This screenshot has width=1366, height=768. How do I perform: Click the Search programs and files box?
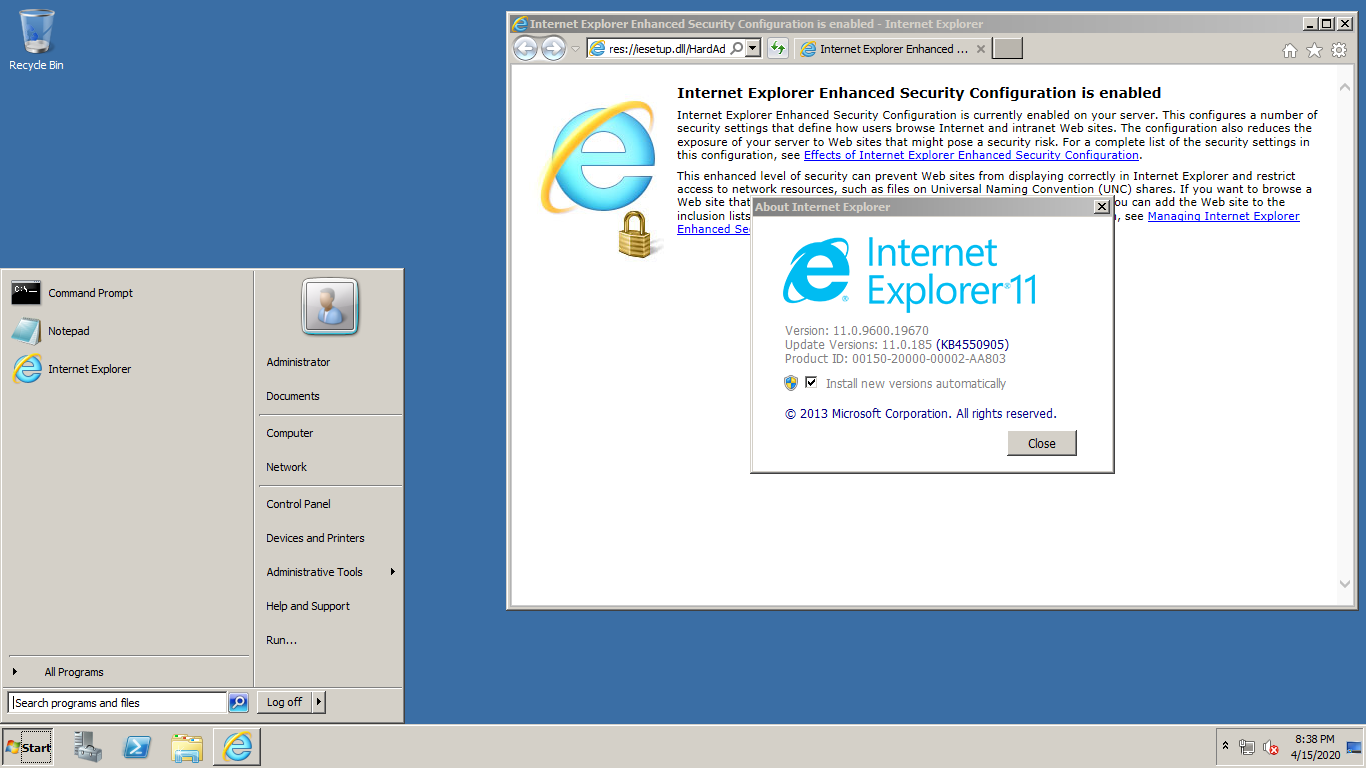point(118,703)
